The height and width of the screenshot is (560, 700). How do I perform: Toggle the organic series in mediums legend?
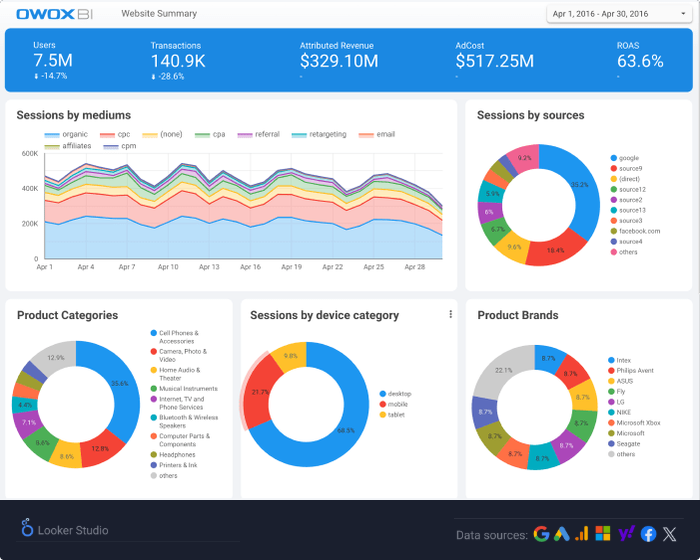pos(66,134)
